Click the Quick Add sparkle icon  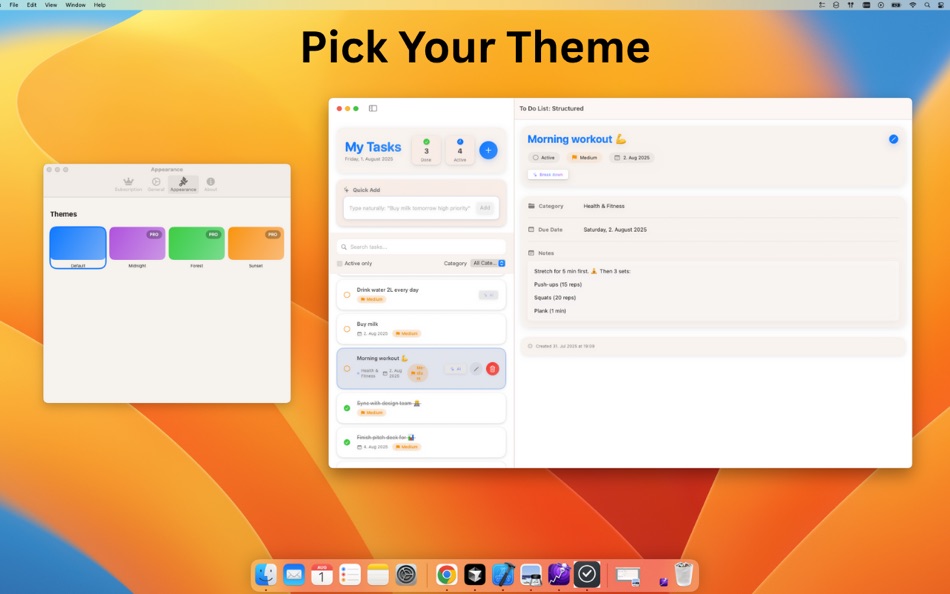pyautogui.click(x=347, y=190)
